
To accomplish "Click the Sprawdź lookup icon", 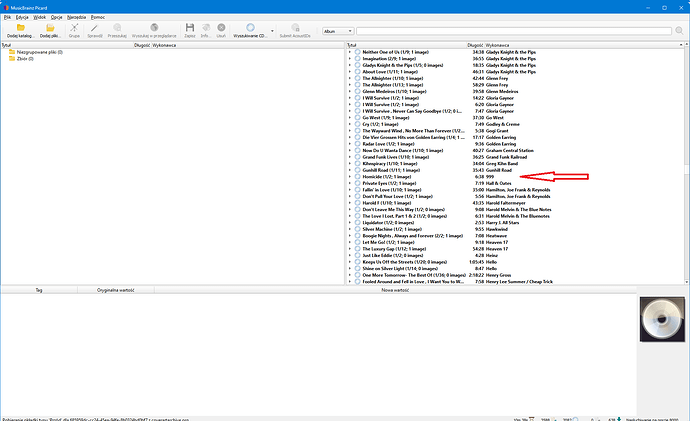I will pos(95,28).
